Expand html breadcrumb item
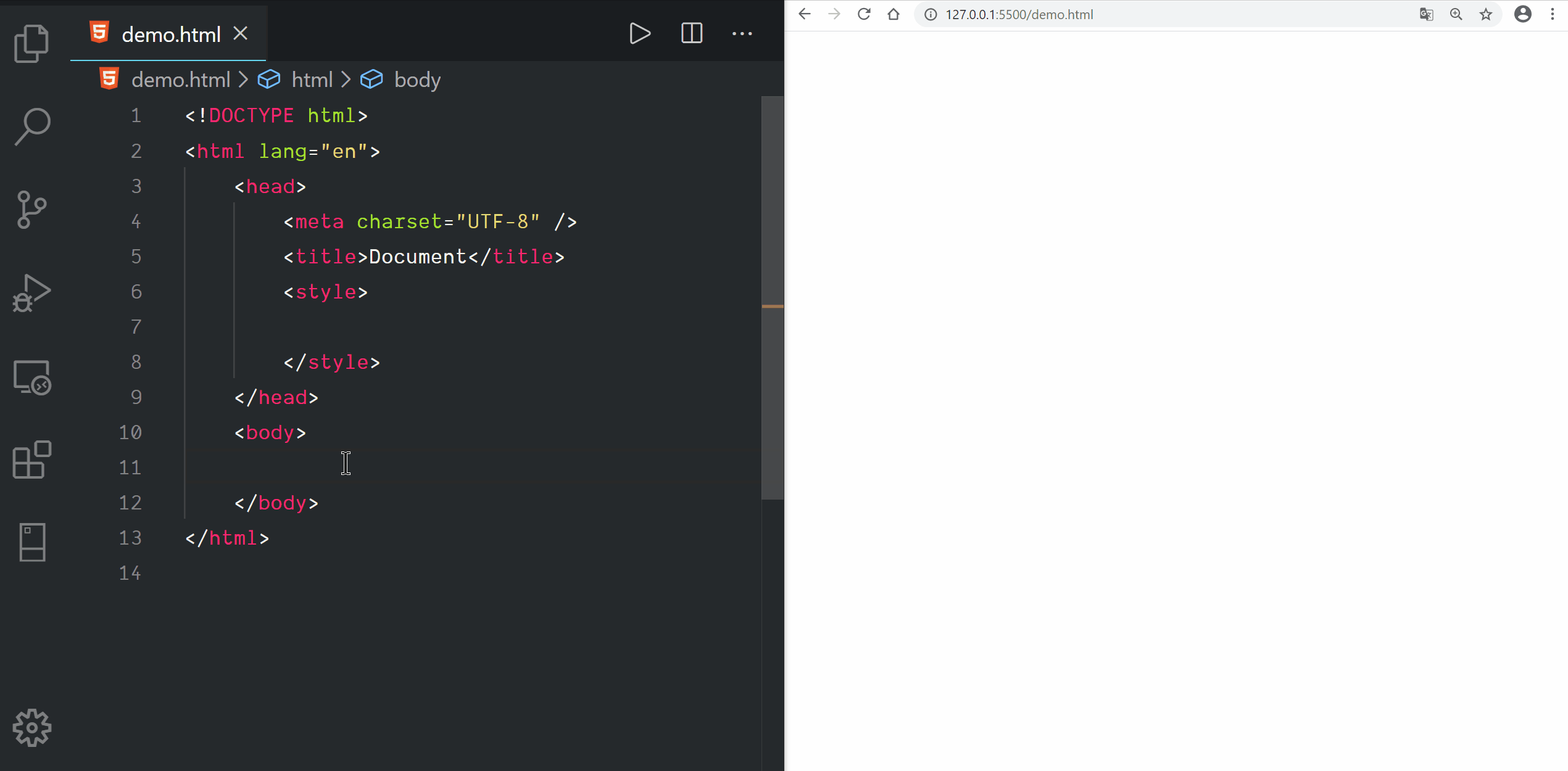The height and width of the screenshot is (771, 1568). point(312,80)
